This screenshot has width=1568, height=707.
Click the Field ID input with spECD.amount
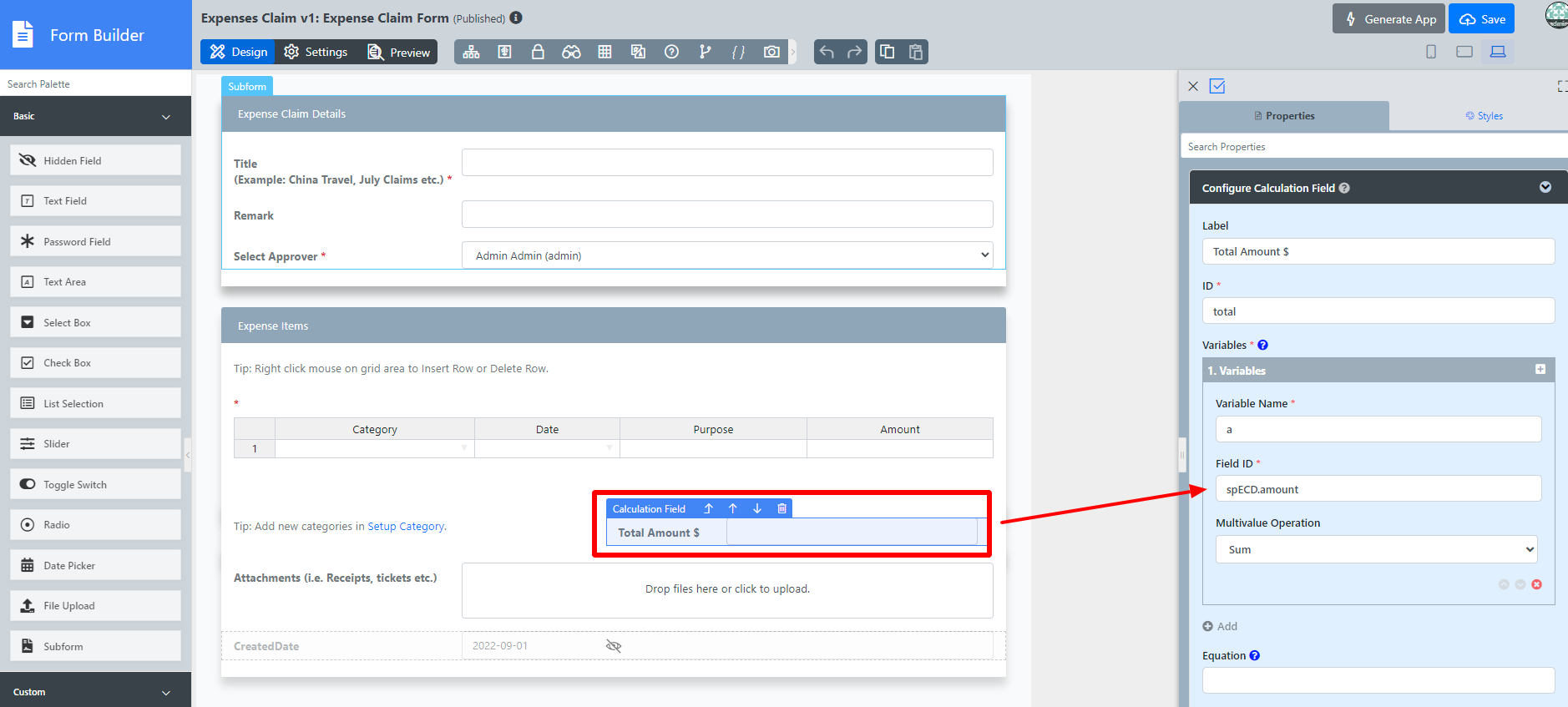point(1378,489)
